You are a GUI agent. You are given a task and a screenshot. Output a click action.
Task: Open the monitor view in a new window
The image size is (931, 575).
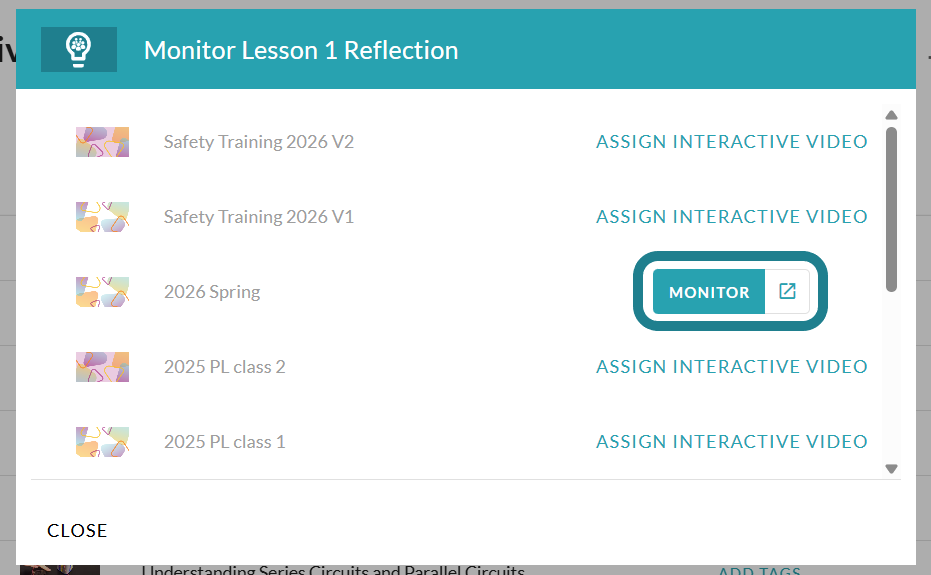tap(787, 291)
